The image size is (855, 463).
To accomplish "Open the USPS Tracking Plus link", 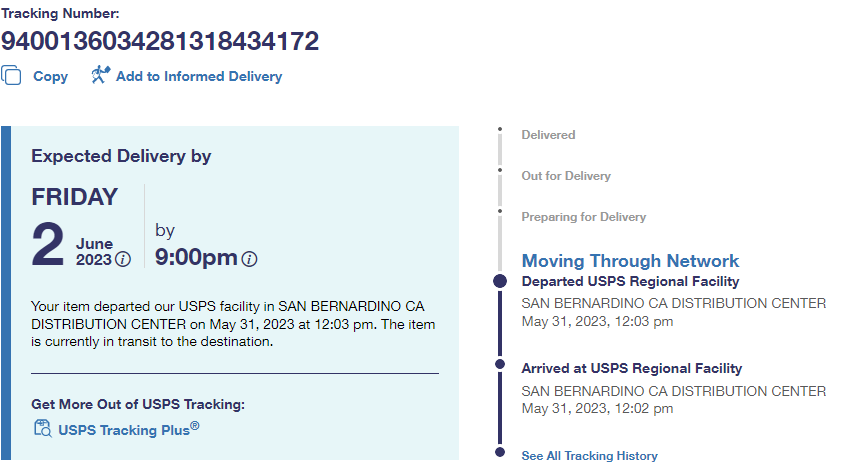I will point(129,430).
